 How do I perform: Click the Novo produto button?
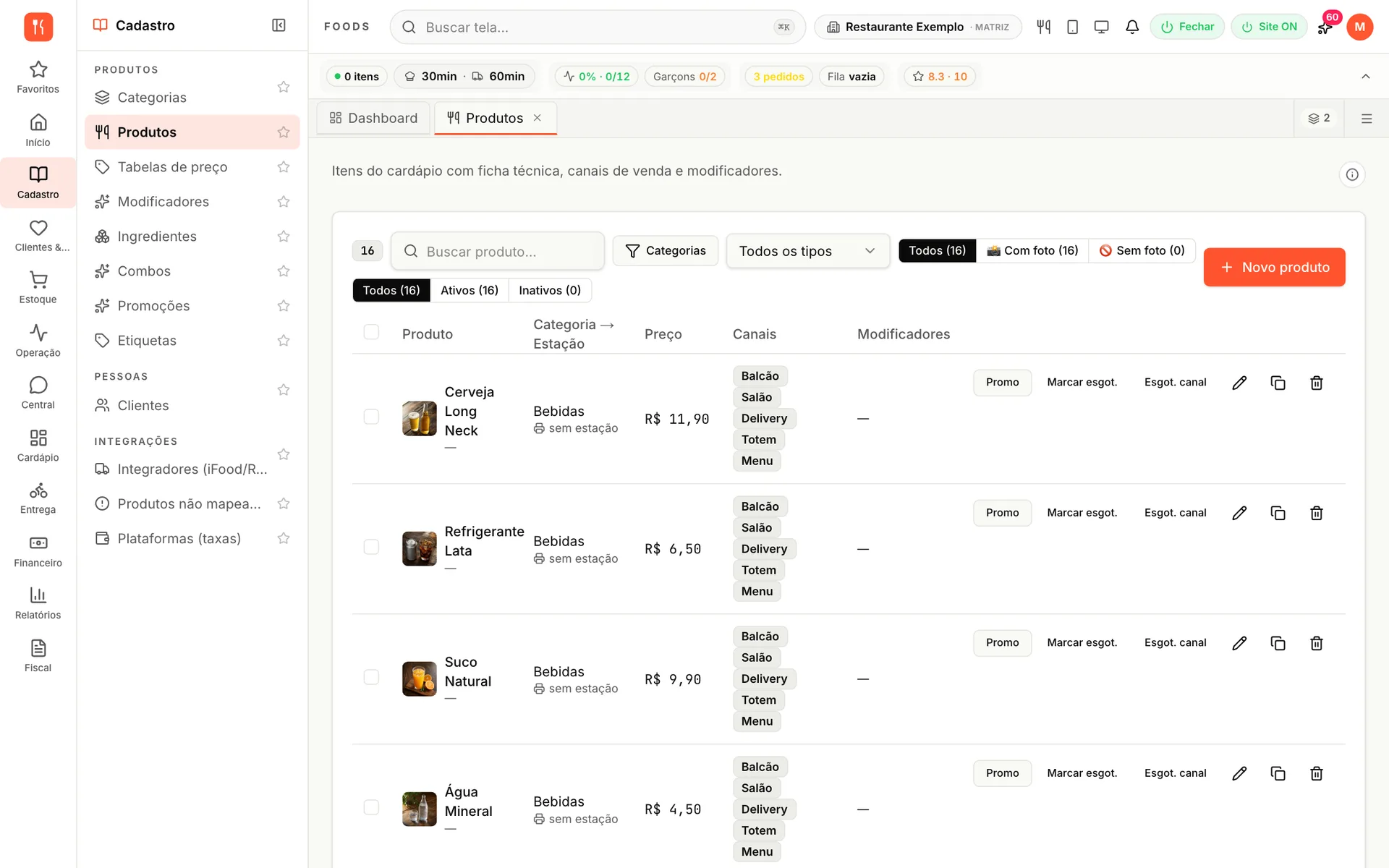click(1274, 267)
